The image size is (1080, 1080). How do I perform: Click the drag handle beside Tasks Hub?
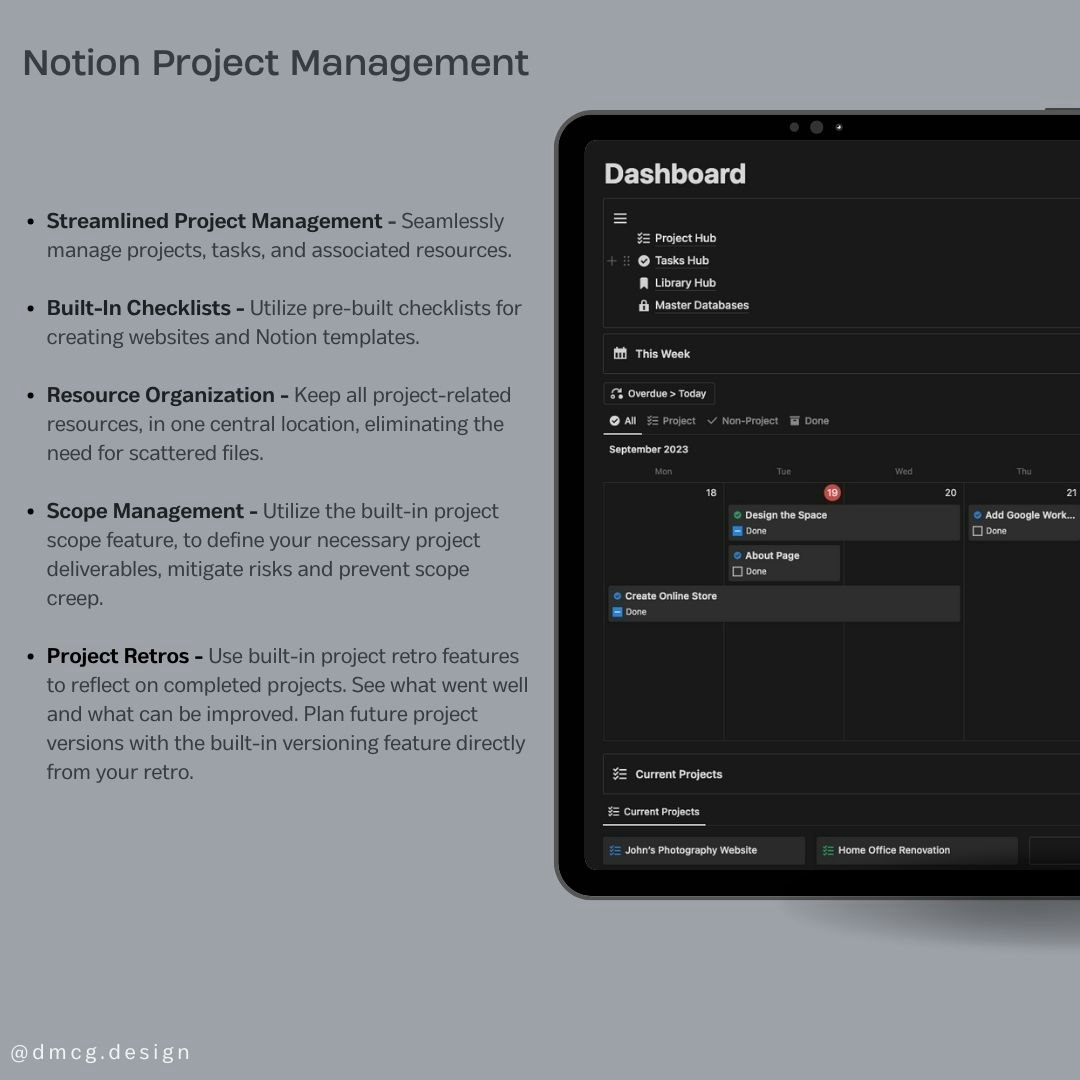[626, 260]
